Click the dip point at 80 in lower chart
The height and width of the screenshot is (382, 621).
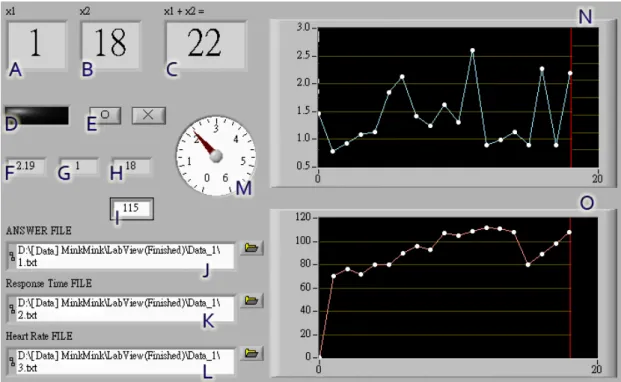point(528,264)
